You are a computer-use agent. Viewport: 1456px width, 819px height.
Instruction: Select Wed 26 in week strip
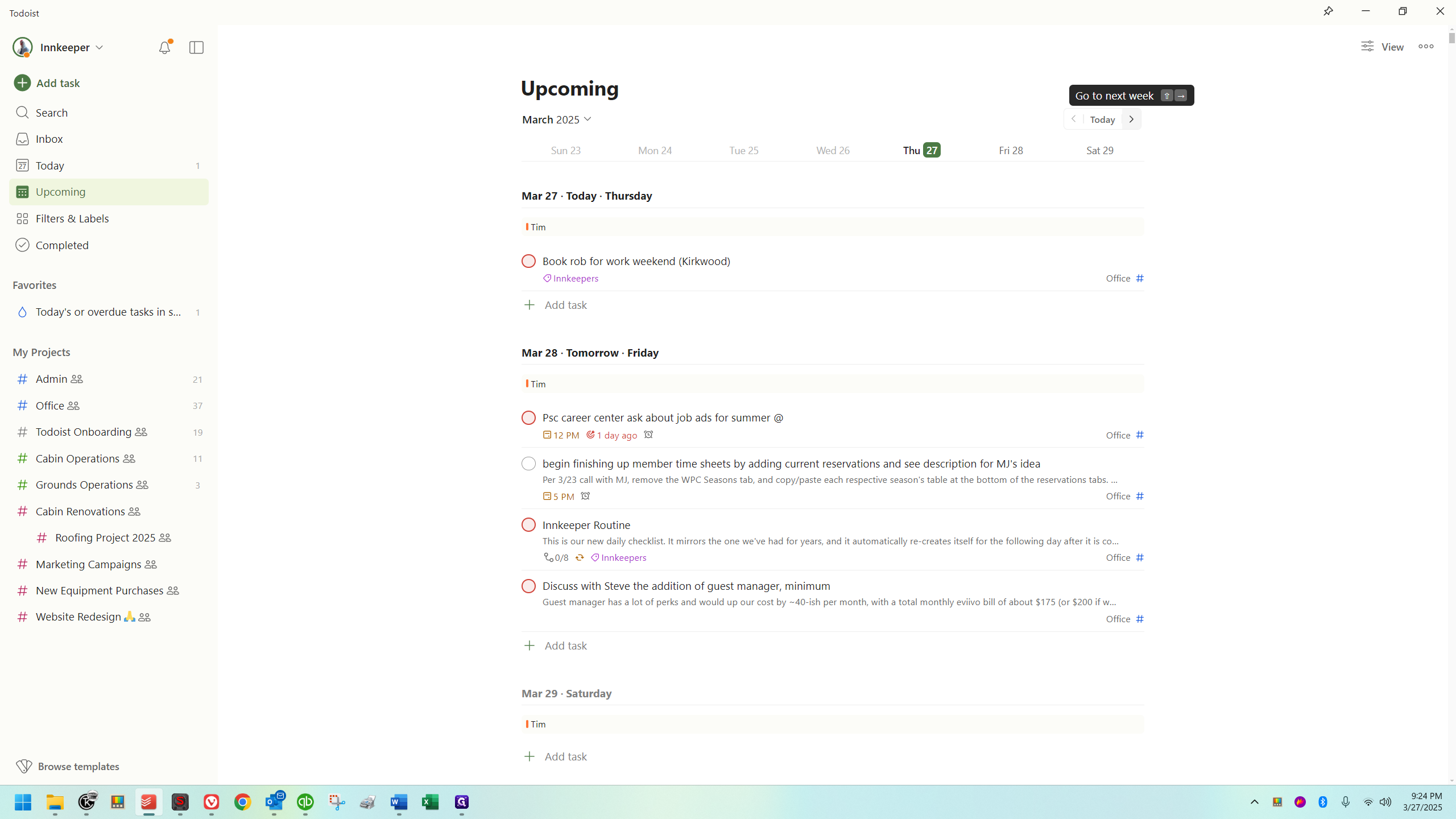833,150
